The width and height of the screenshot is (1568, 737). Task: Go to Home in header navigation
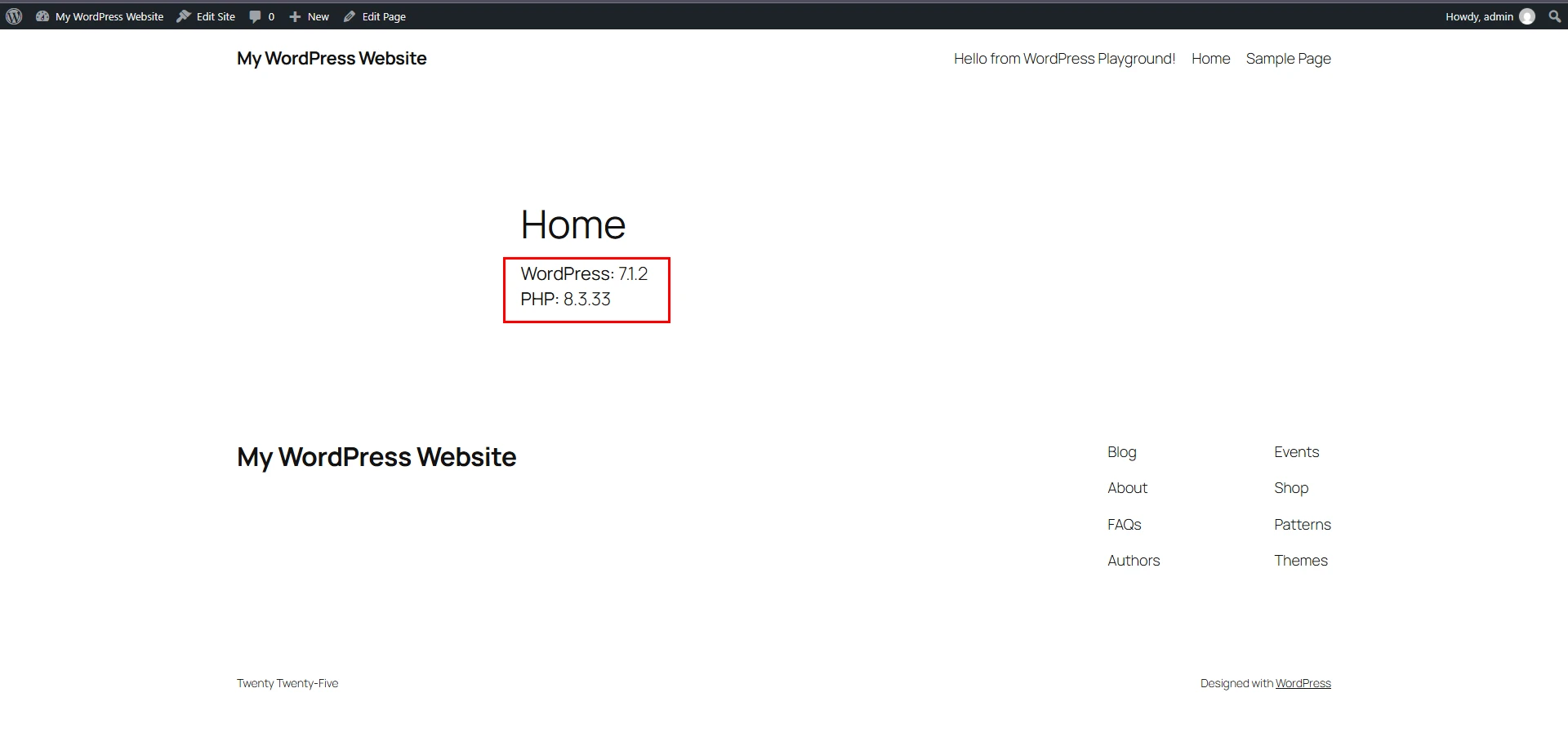1210,59
